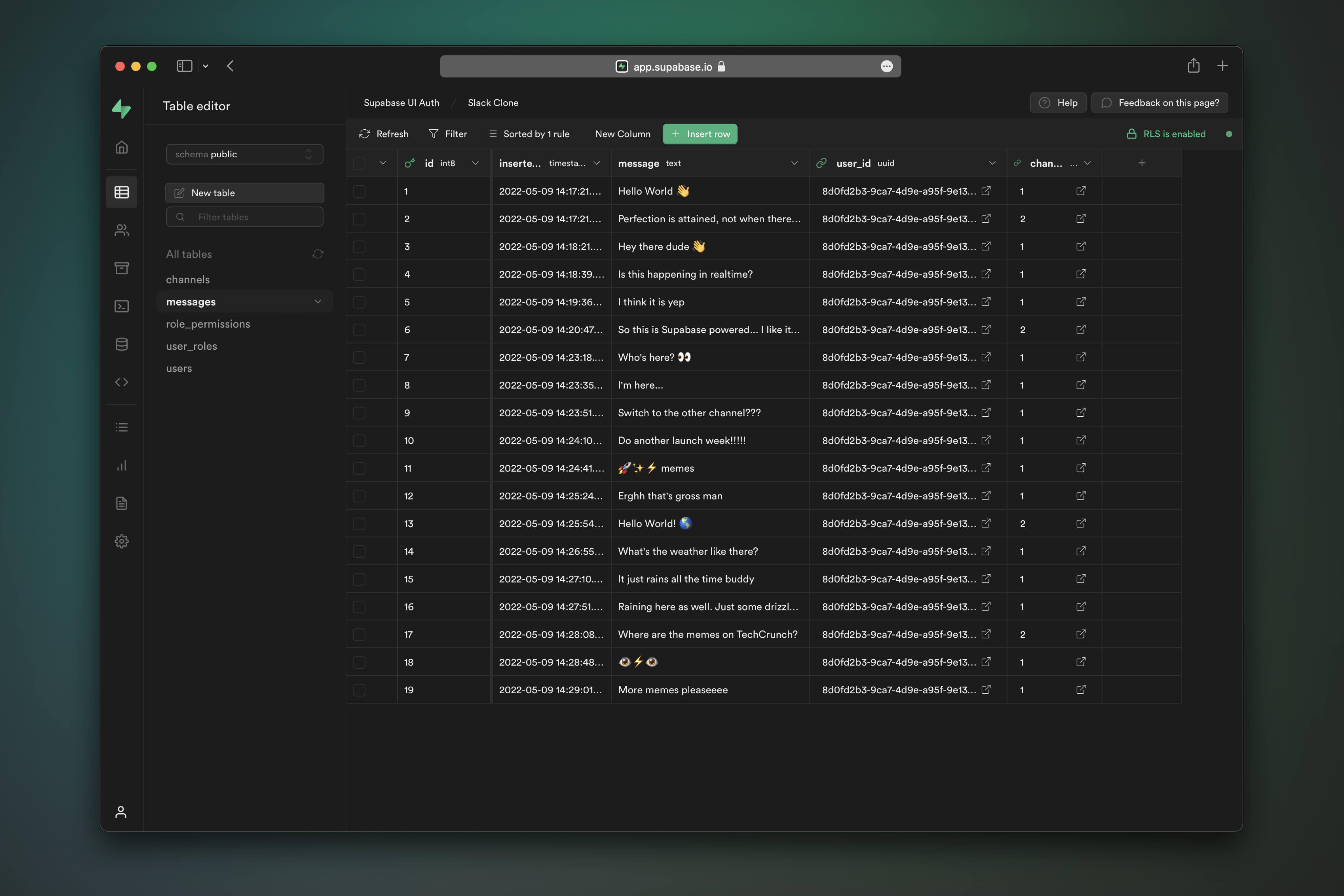Open the channels table
1344x896 pixels.
tap(188, 279)
